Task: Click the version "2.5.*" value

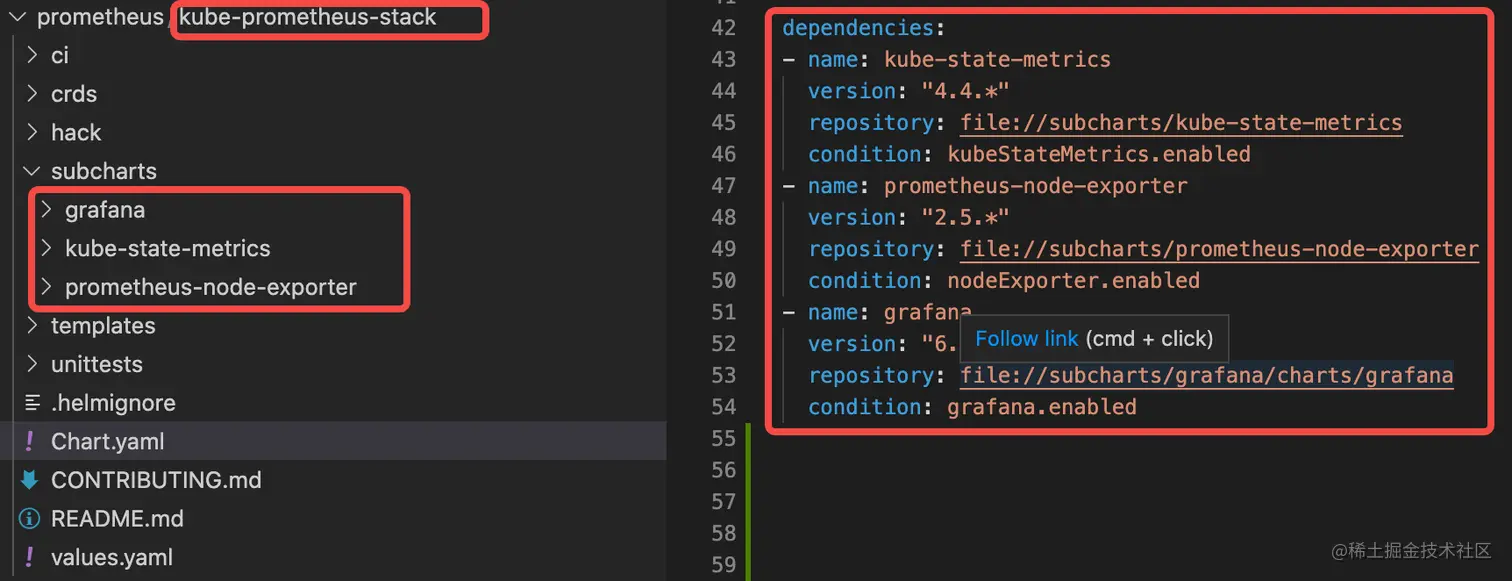Action: 965,218
